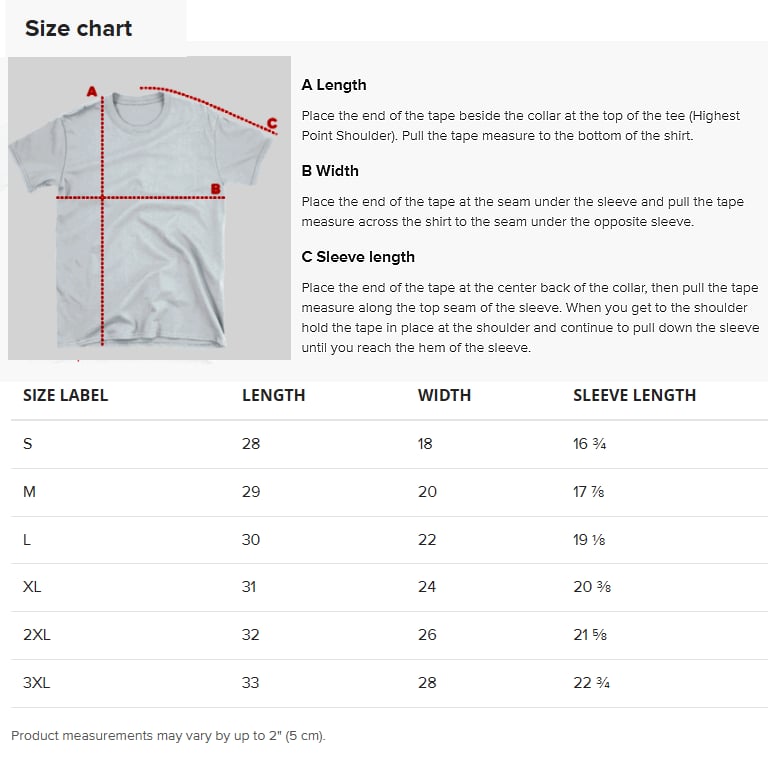Select the XL size row label
Viewport: 768px width, 768px height.
click(x=32, y=587)
